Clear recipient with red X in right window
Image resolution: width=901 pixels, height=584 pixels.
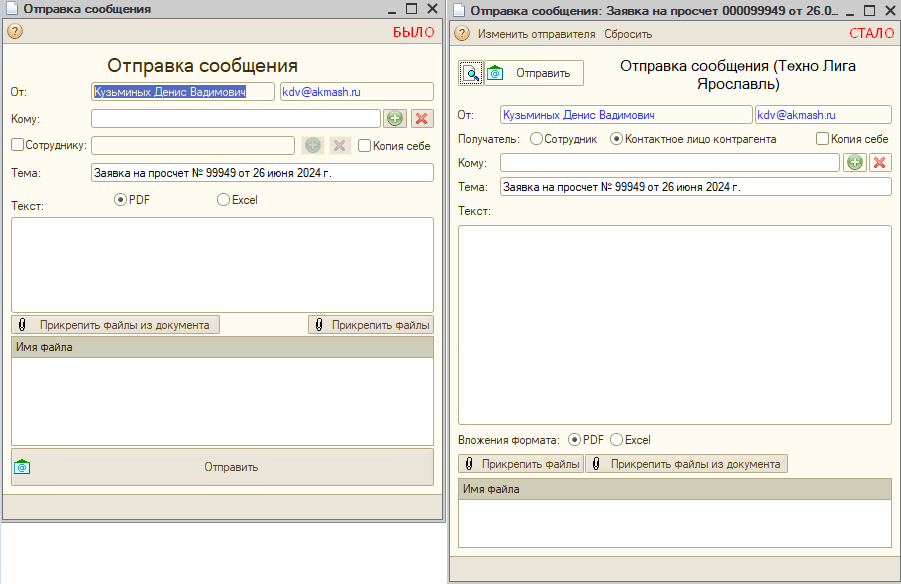point(880,163)
